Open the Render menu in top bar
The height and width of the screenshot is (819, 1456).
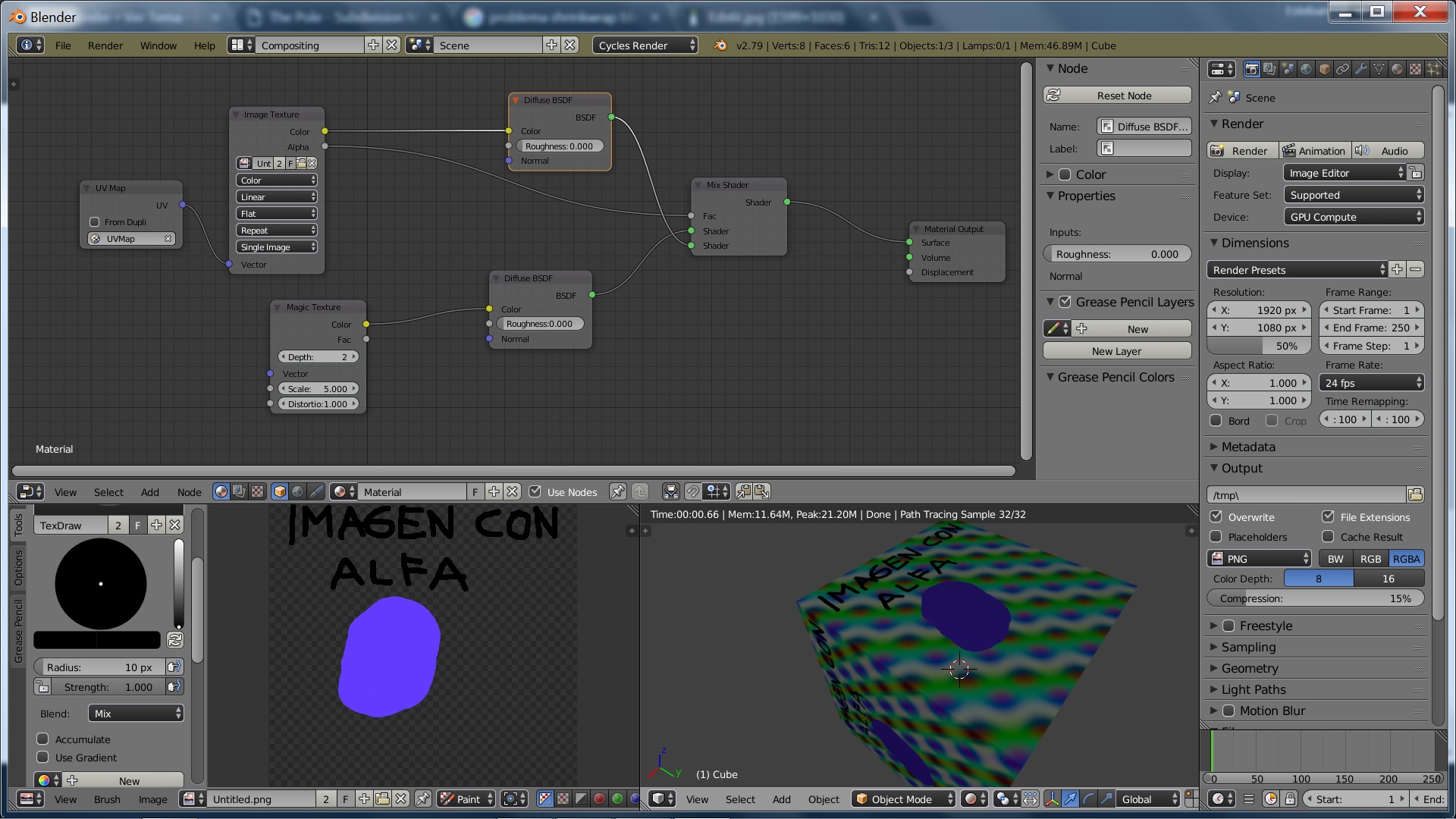(x=105, y=45)
